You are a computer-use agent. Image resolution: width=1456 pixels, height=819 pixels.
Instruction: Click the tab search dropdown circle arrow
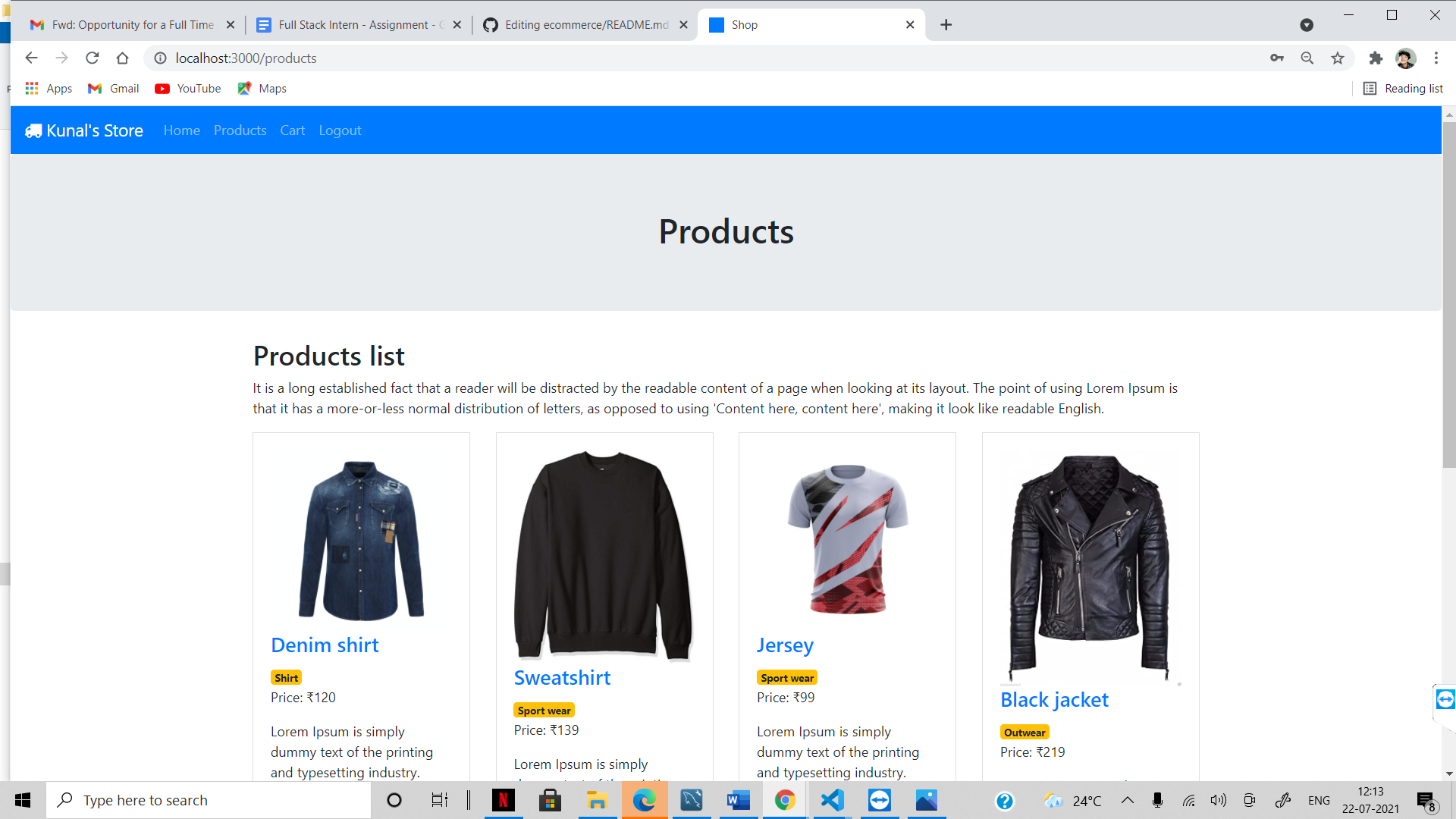[x=1306, y=25]
